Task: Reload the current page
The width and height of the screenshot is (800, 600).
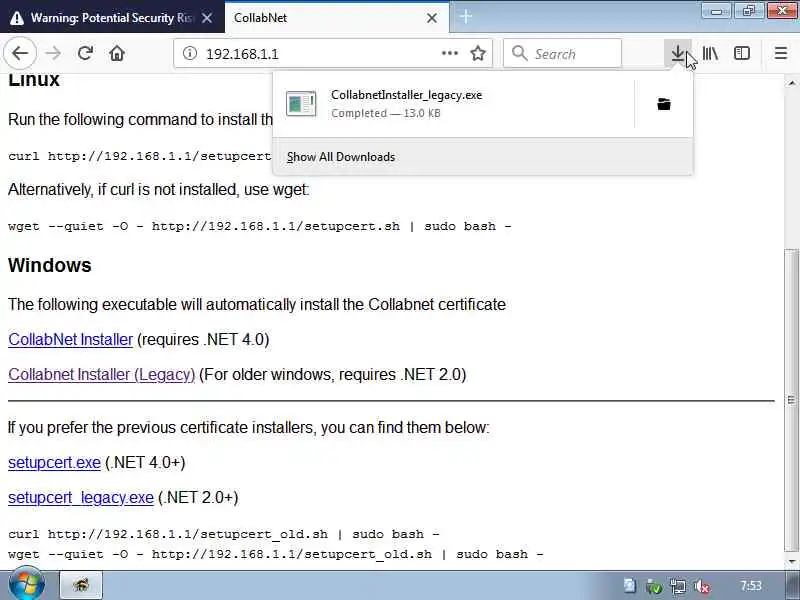Action: click(x=85, y=53)
